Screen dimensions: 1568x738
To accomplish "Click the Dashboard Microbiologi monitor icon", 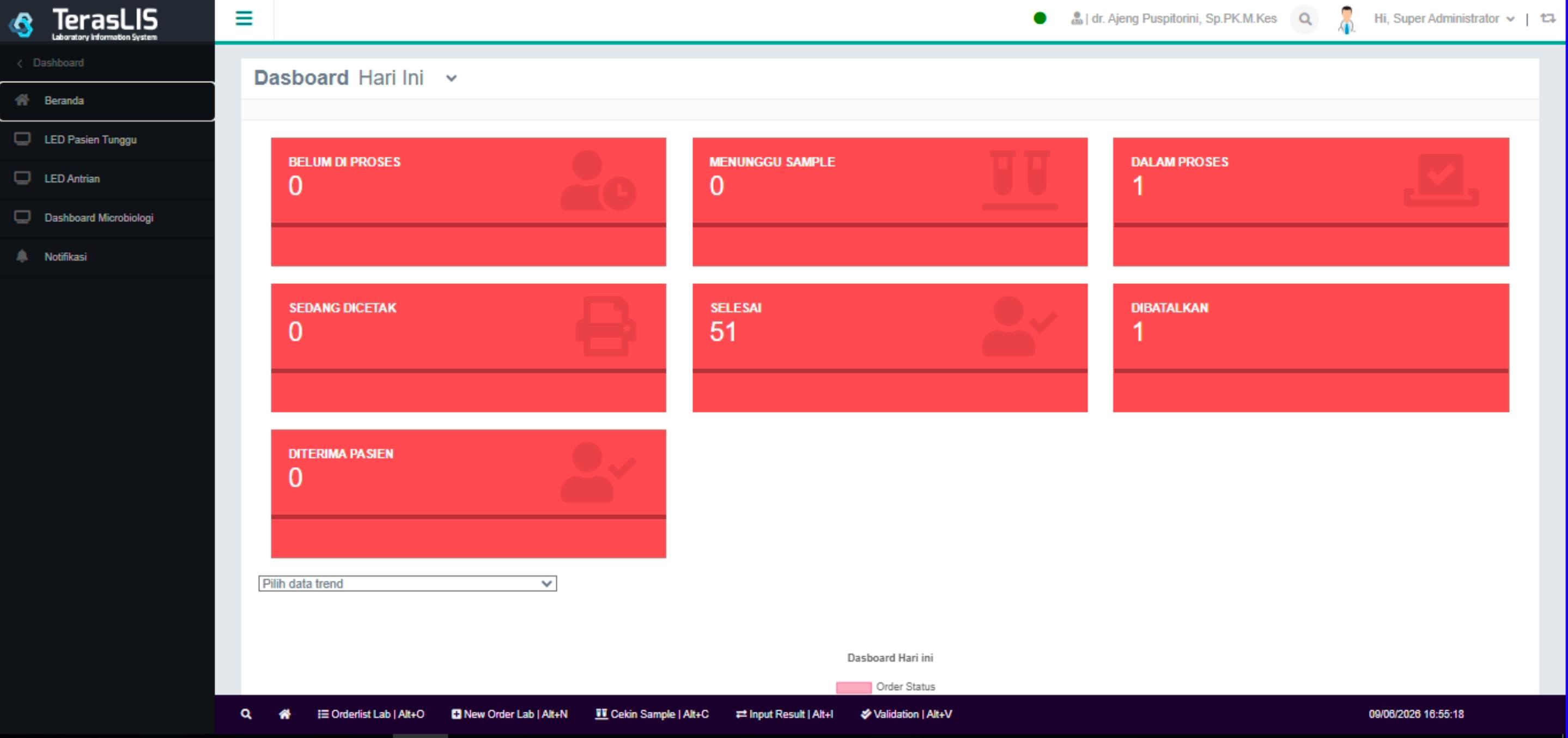I will 22,217.
